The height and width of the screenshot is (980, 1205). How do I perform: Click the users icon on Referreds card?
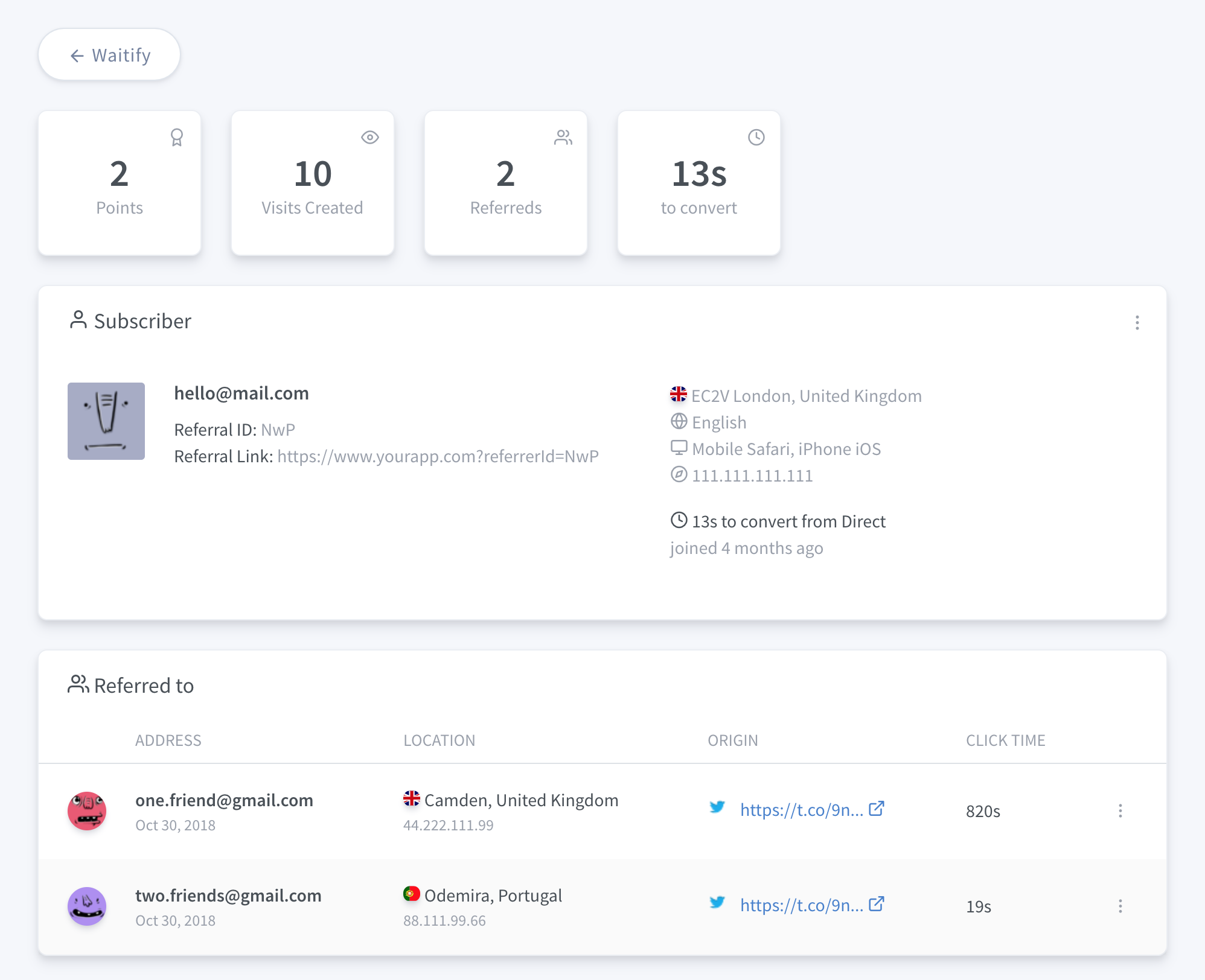(563, 138)
